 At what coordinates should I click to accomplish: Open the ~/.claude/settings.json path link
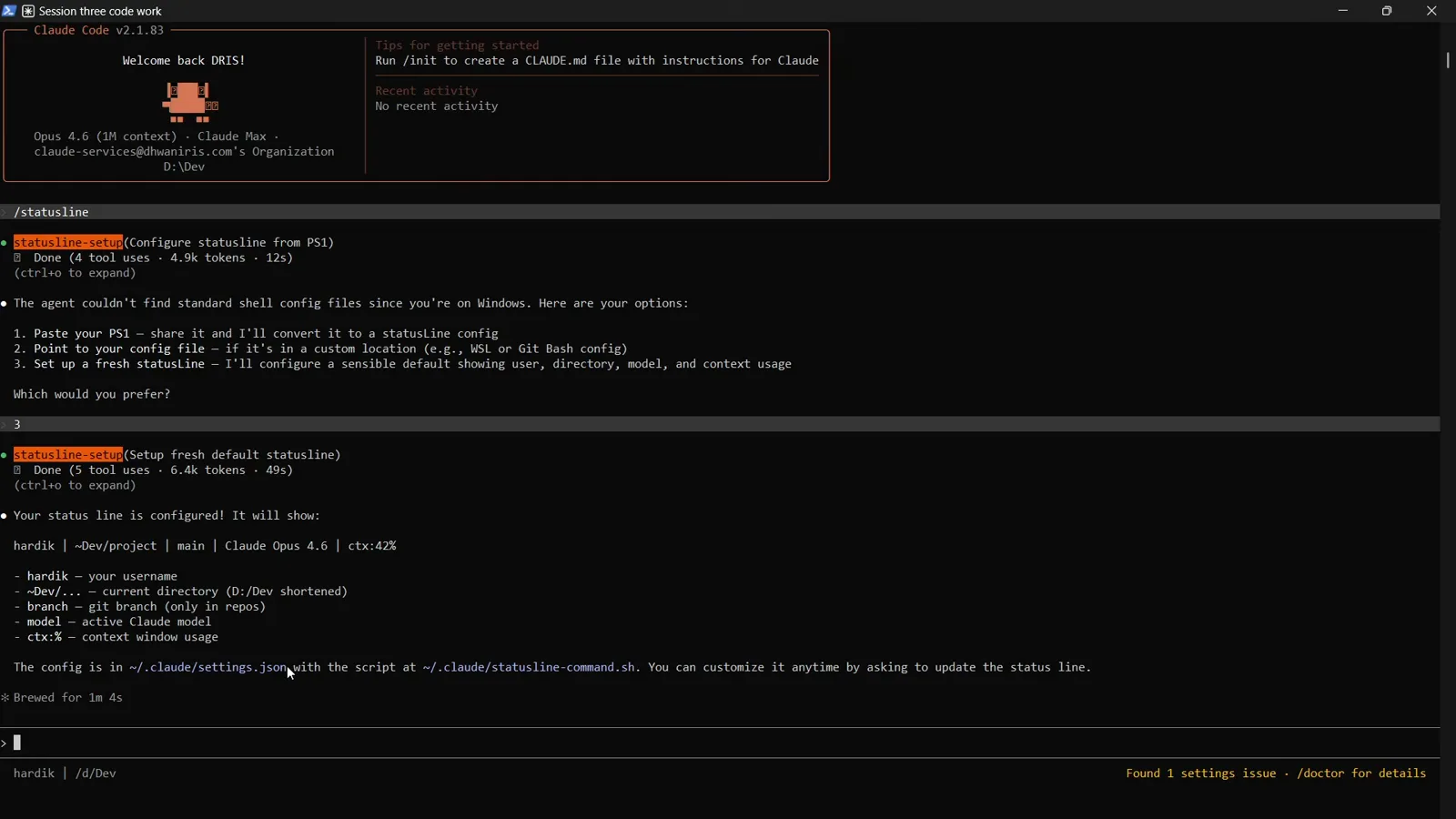pos(207,667)
